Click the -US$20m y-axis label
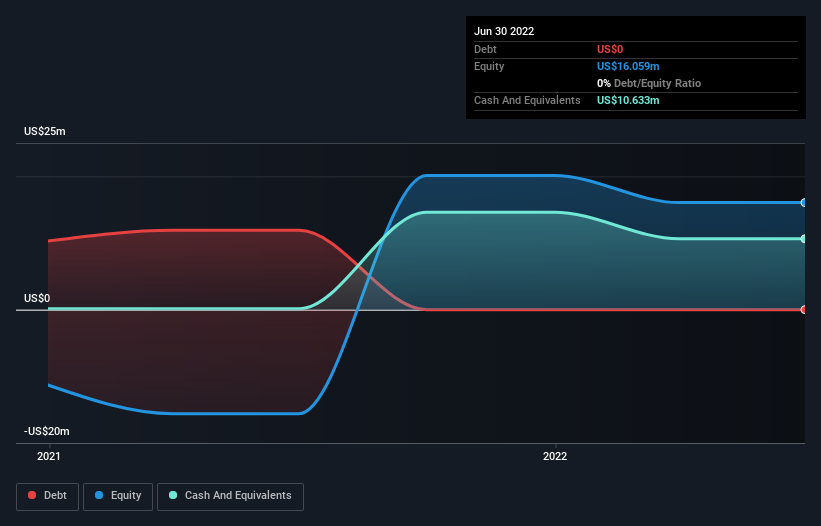 click(47, 431)
